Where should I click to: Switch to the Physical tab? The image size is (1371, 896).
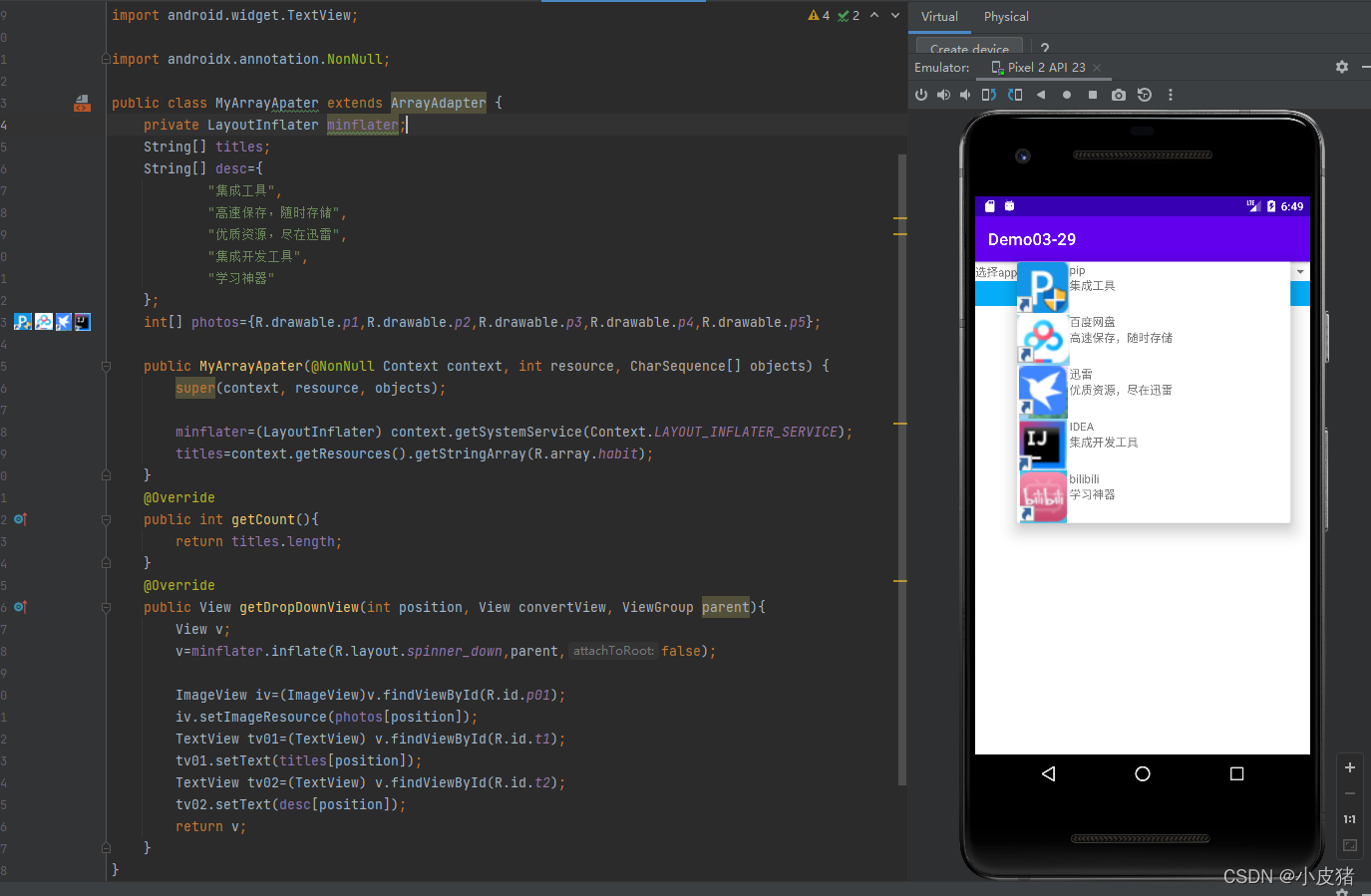pyautogui.click(x=1006, y=17)
